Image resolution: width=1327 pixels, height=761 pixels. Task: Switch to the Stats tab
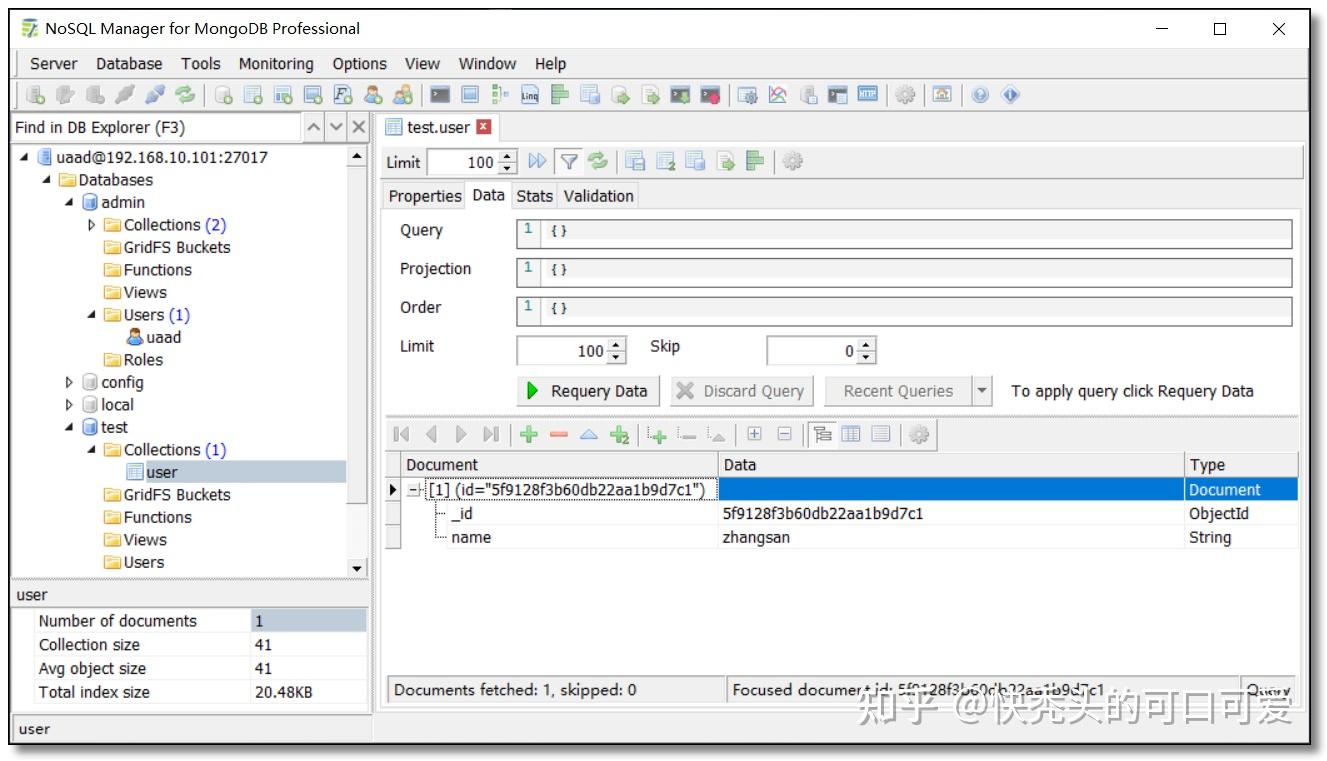point(533,195)
